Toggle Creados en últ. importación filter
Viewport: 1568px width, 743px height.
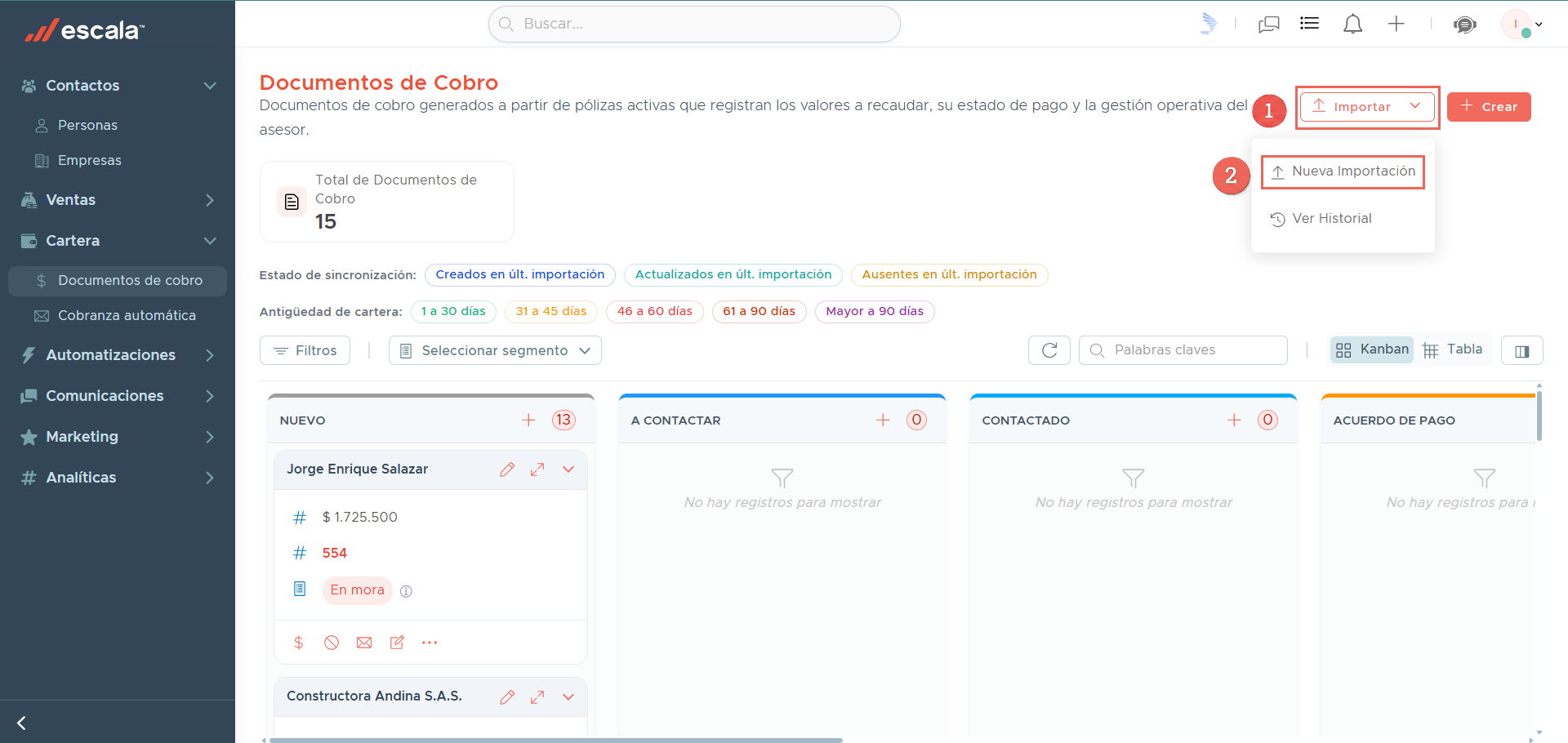520,274
